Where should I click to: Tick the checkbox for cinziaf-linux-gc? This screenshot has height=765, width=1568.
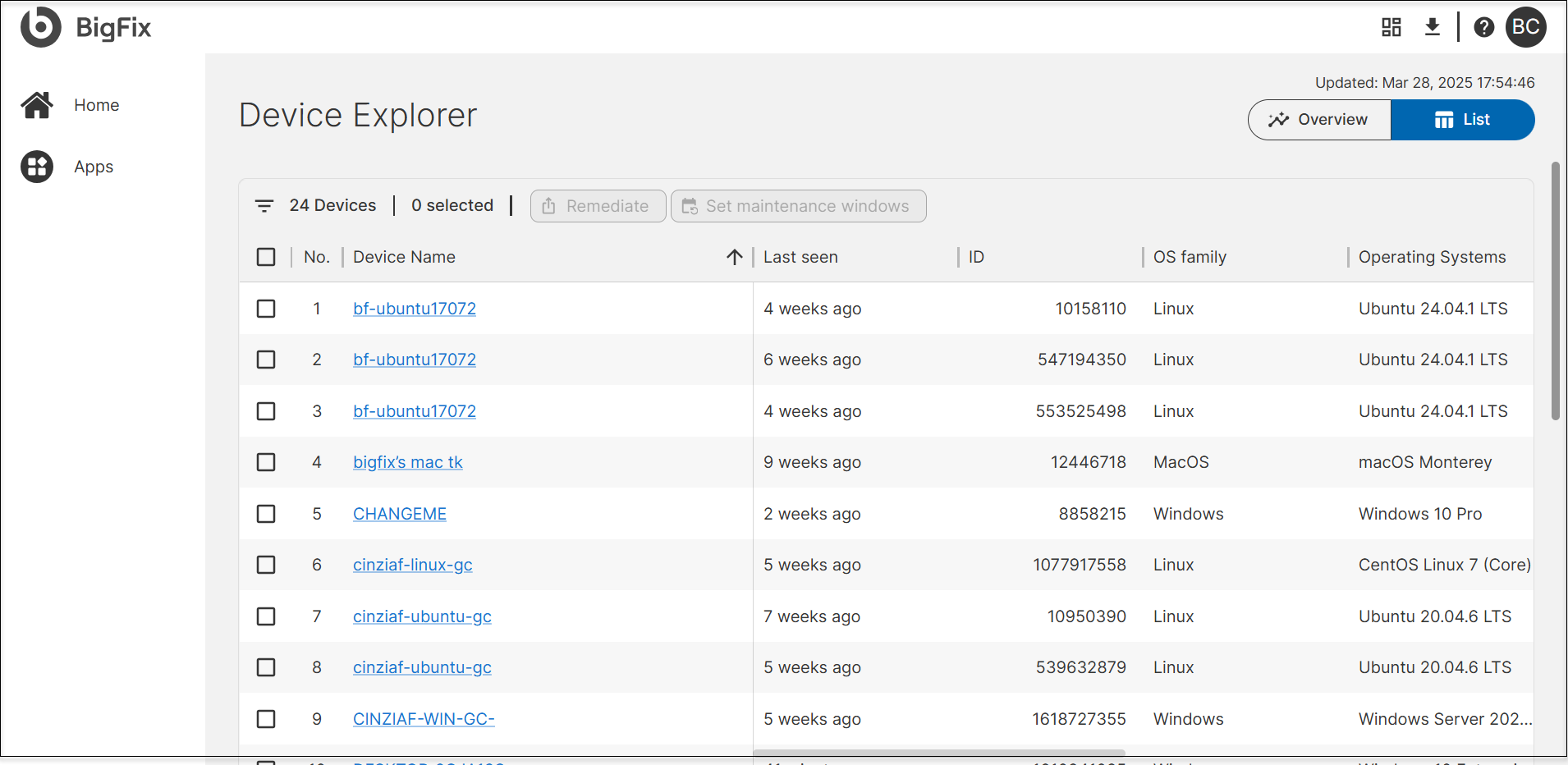pyautogui.click(x=266, y=565)
